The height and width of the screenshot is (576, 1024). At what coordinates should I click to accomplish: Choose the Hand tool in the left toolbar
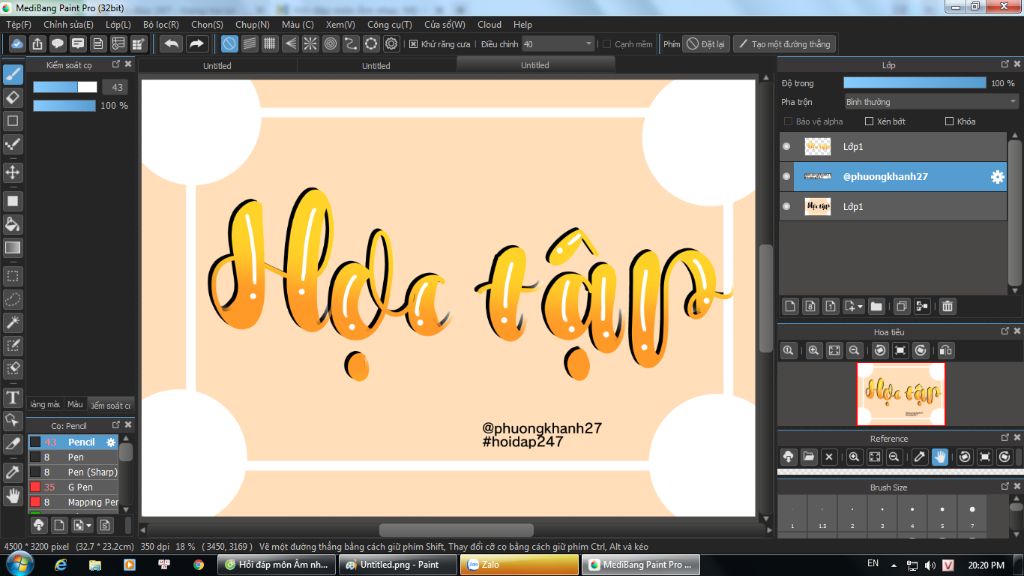12,496
